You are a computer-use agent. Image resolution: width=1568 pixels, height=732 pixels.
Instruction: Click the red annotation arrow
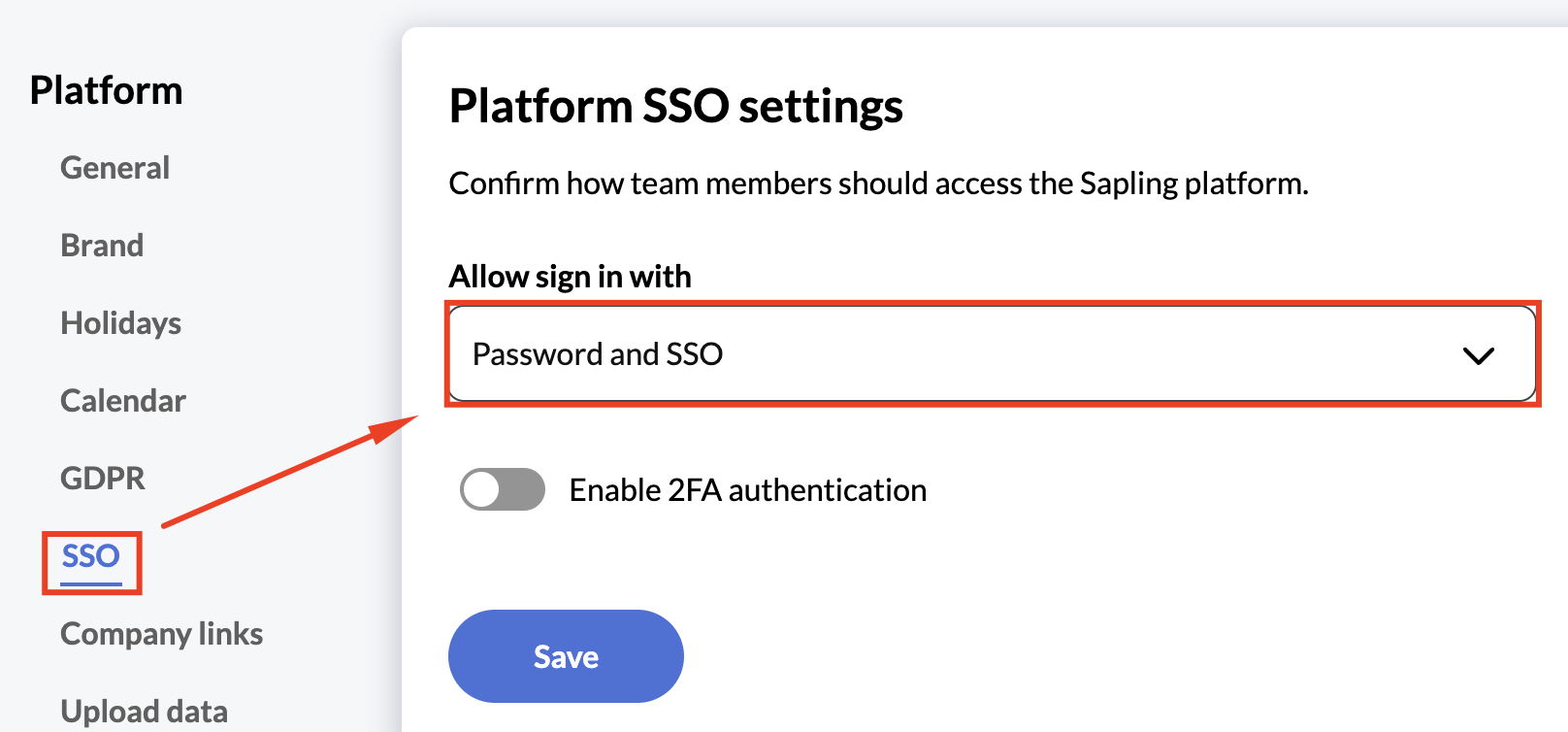[289, 472]
